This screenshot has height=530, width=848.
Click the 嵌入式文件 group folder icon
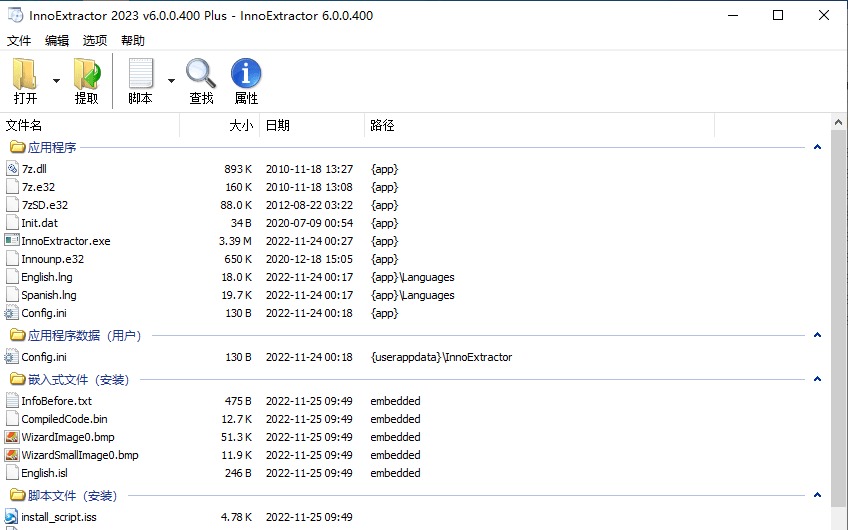(17, 379)
